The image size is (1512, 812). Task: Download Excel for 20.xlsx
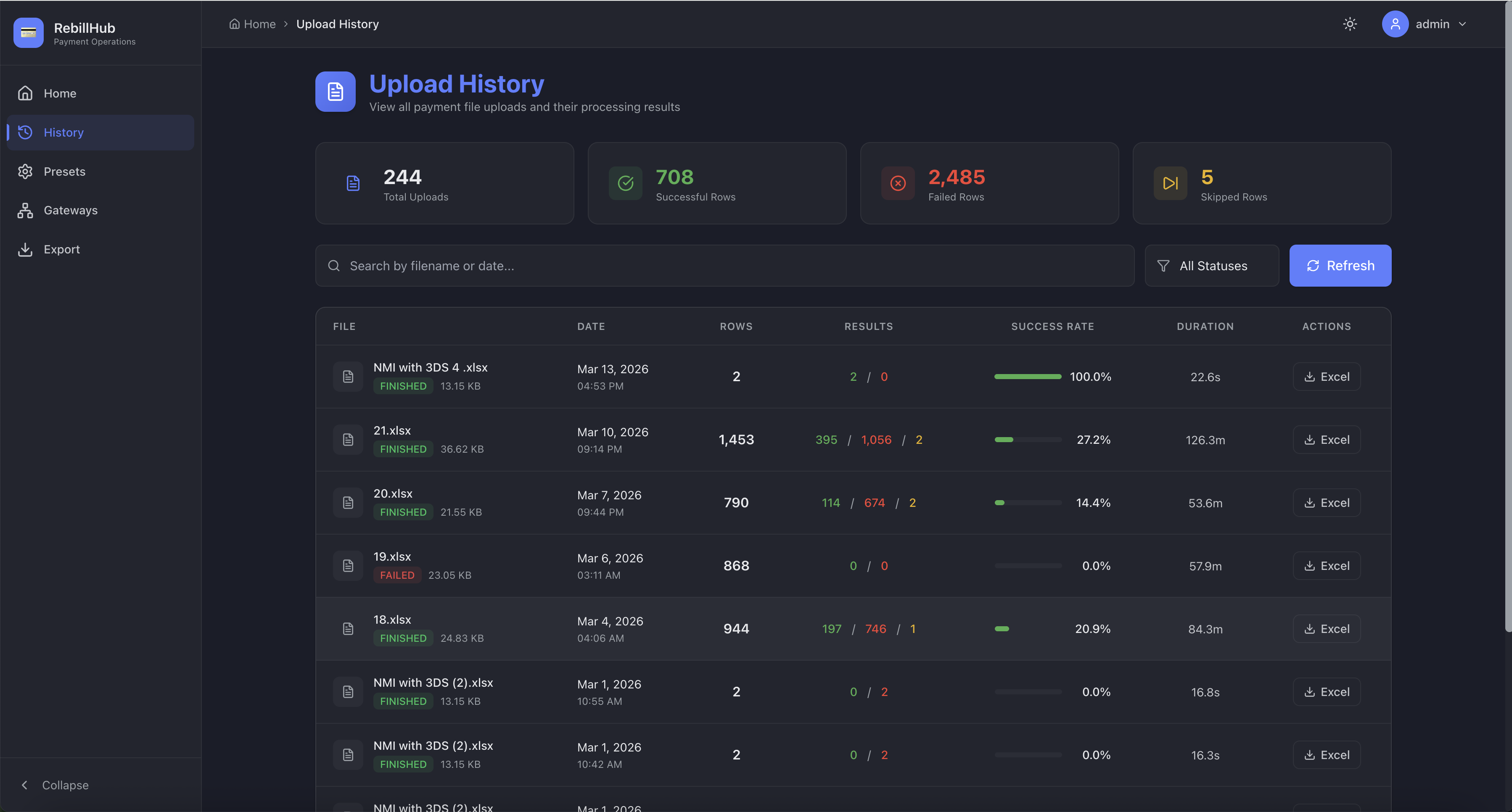(1327, 503)
